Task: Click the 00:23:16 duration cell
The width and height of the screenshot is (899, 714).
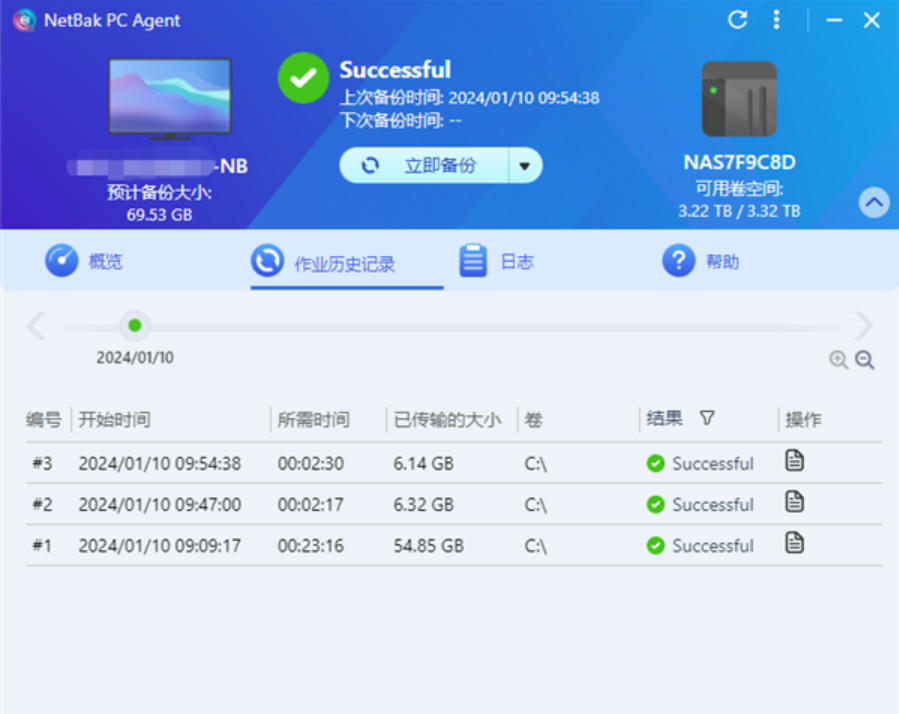Action: [311, 545]
